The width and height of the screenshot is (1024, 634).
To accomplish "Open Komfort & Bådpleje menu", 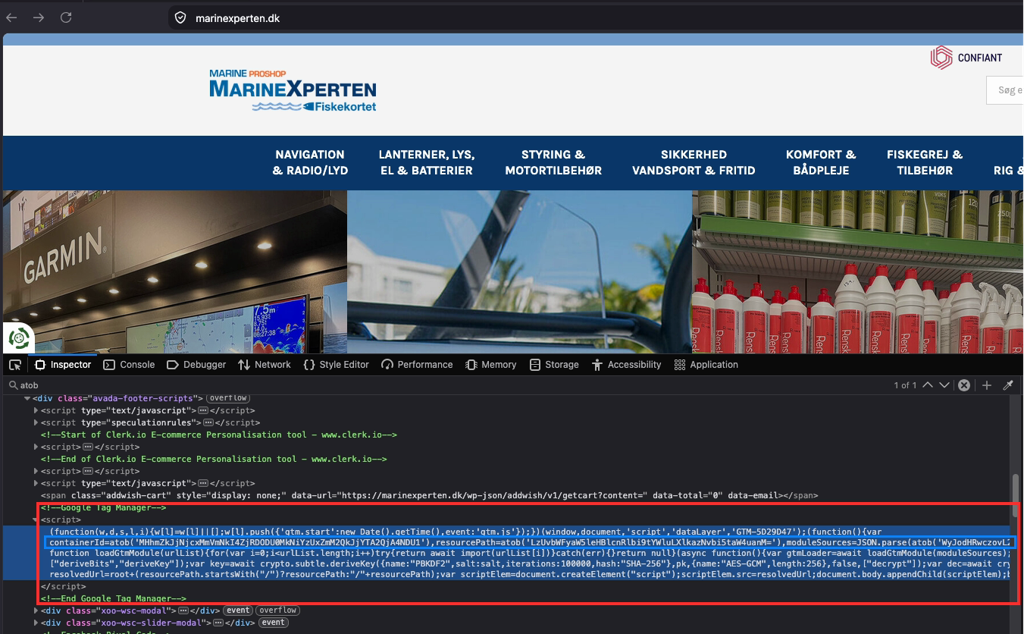I will pyautogui.click(x=821, y=163).
